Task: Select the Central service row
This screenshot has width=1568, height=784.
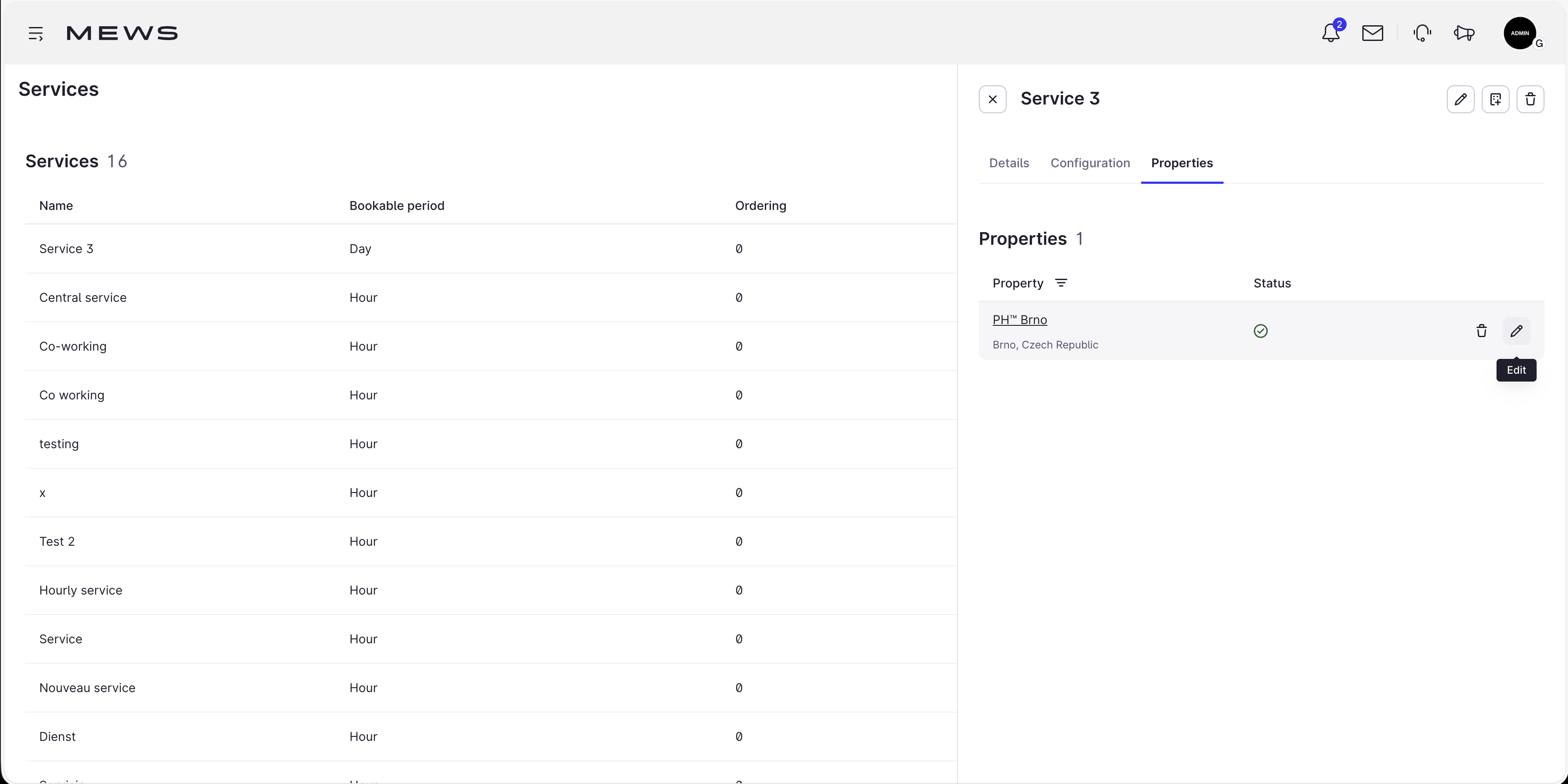Action: click(491, 297)
